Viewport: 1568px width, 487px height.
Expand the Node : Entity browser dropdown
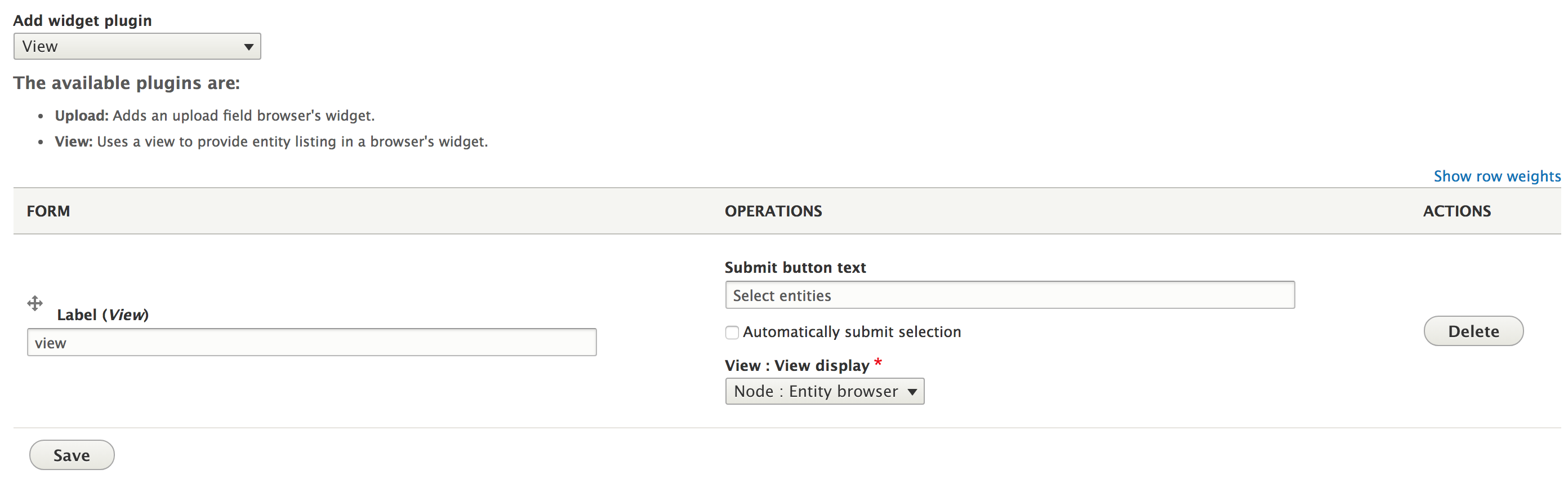click(x=824, y=391)
